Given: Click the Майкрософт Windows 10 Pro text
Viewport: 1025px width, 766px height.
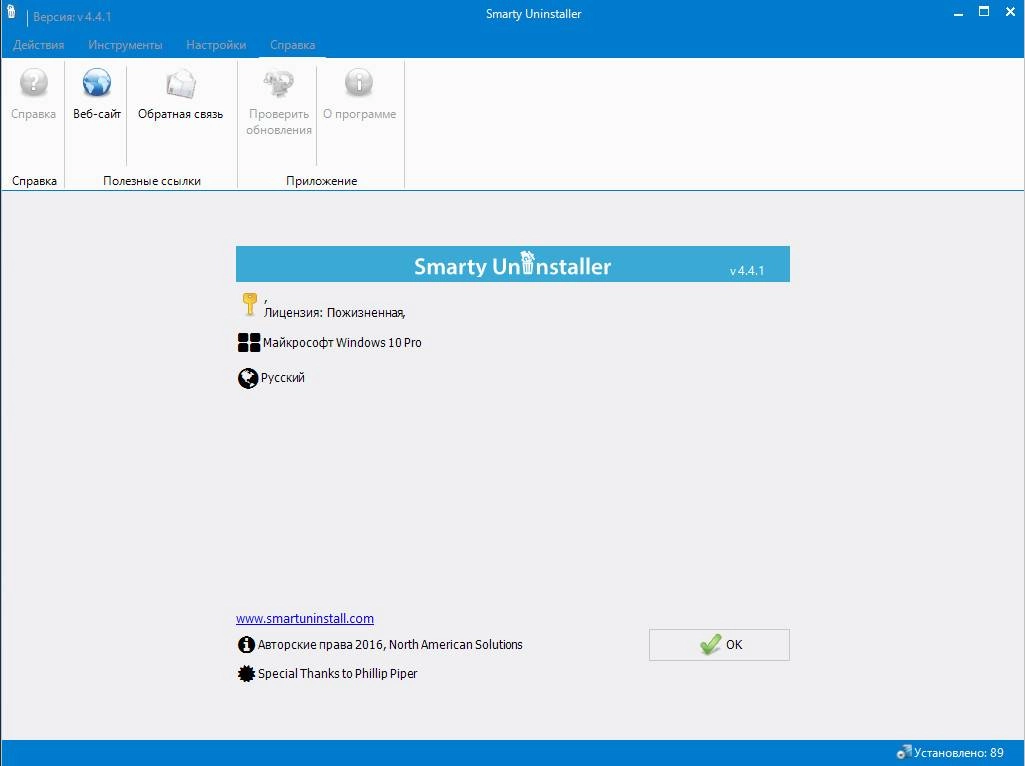Looking at the screenshot, I should 342,342.
